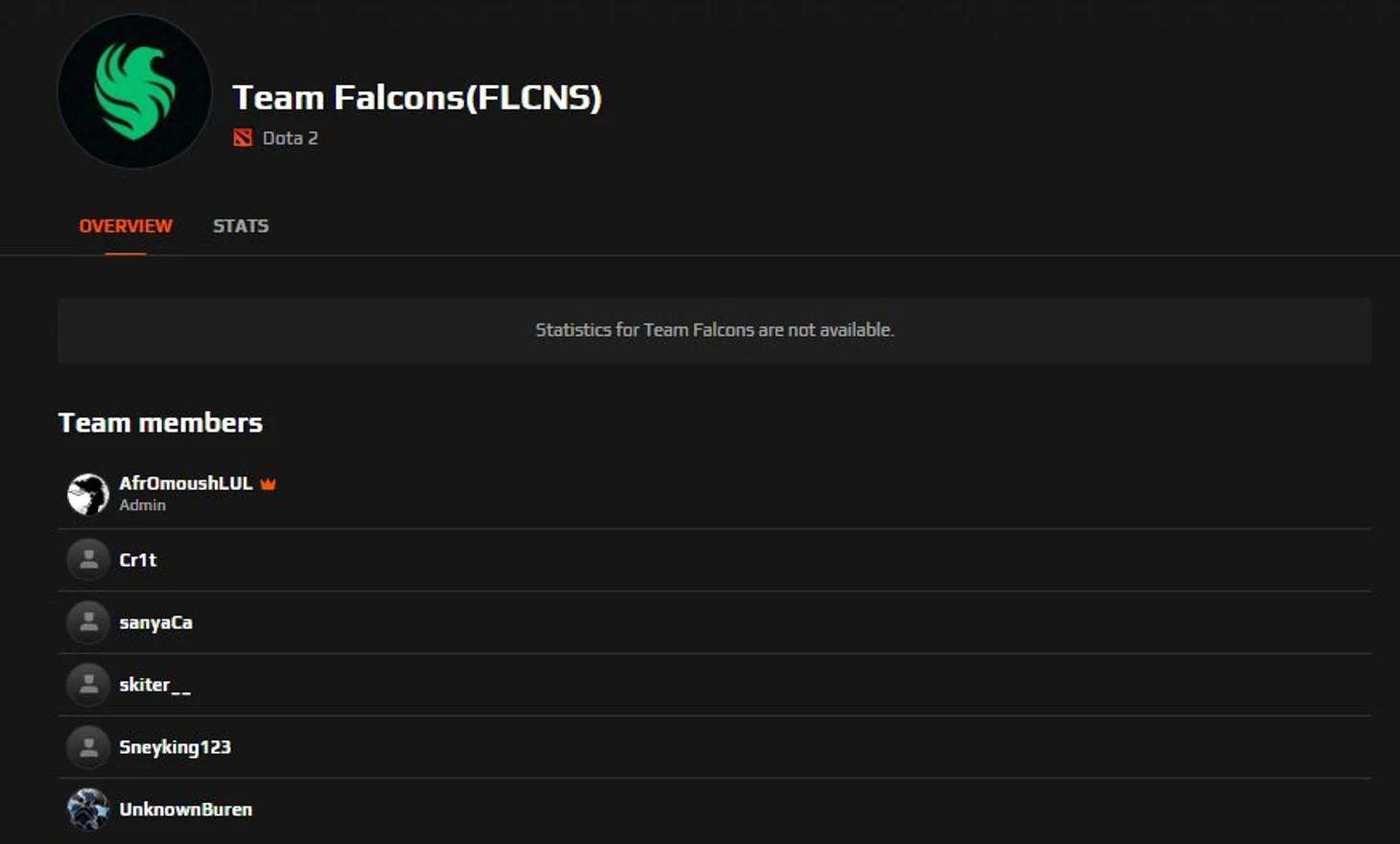Switch to the Stats tab

[241, 226]
